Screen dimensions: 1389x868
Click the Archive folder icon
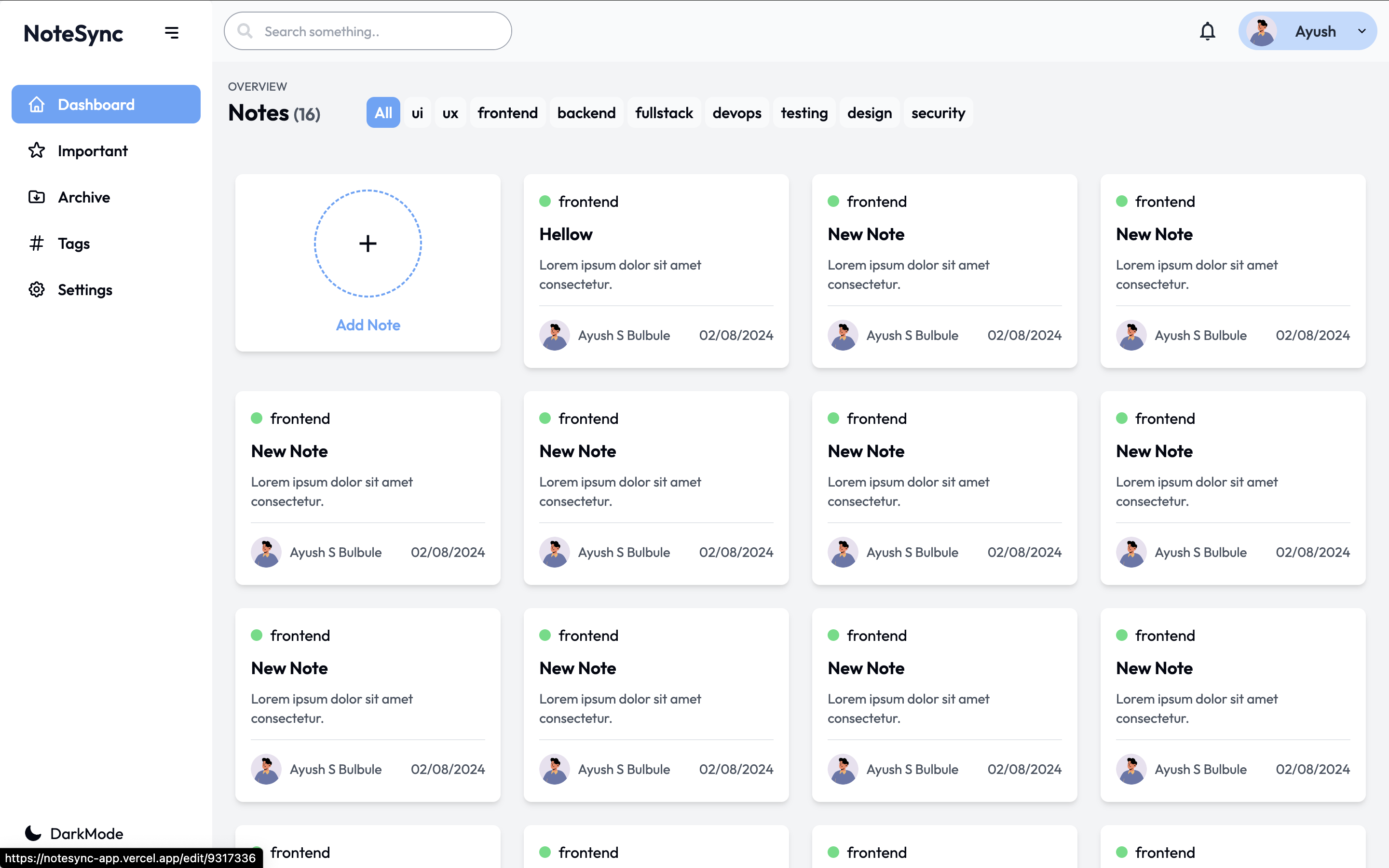37,197
